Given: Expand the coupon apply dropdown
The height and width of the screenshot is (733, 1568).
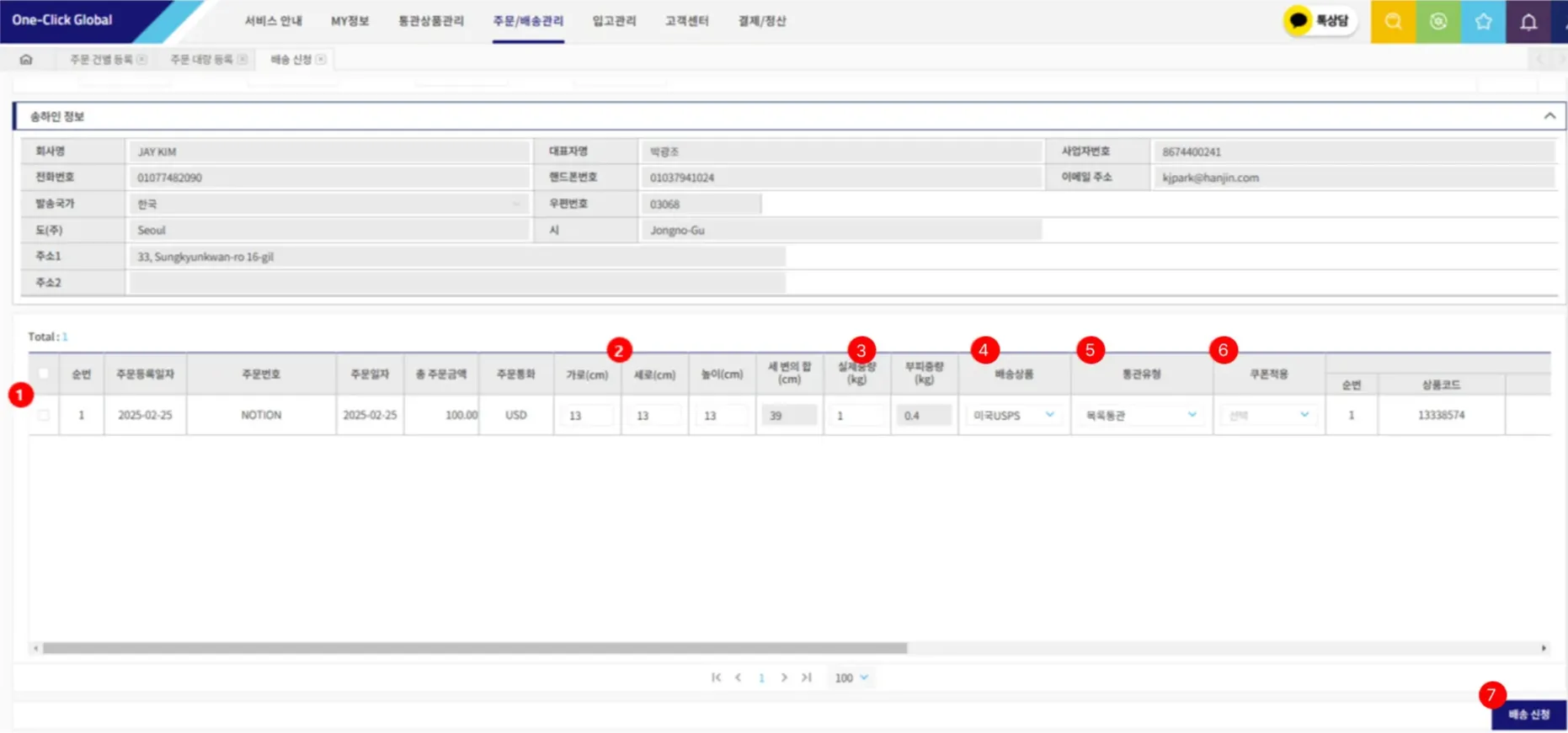Looking at the screenshot, I should tap(1268, 415).
